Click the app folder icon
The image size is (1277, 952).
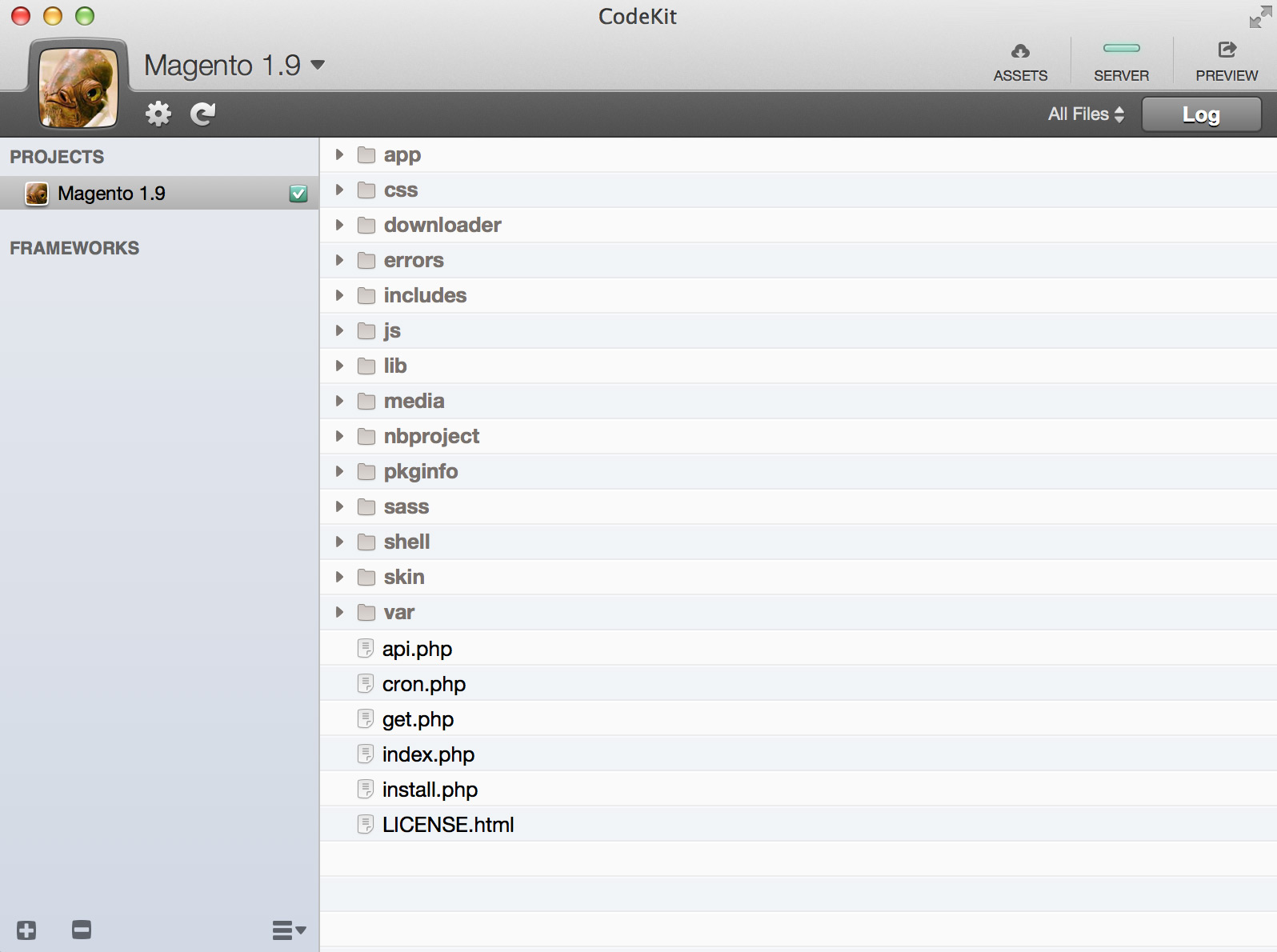pyautogui.click(x=366, y=154)
